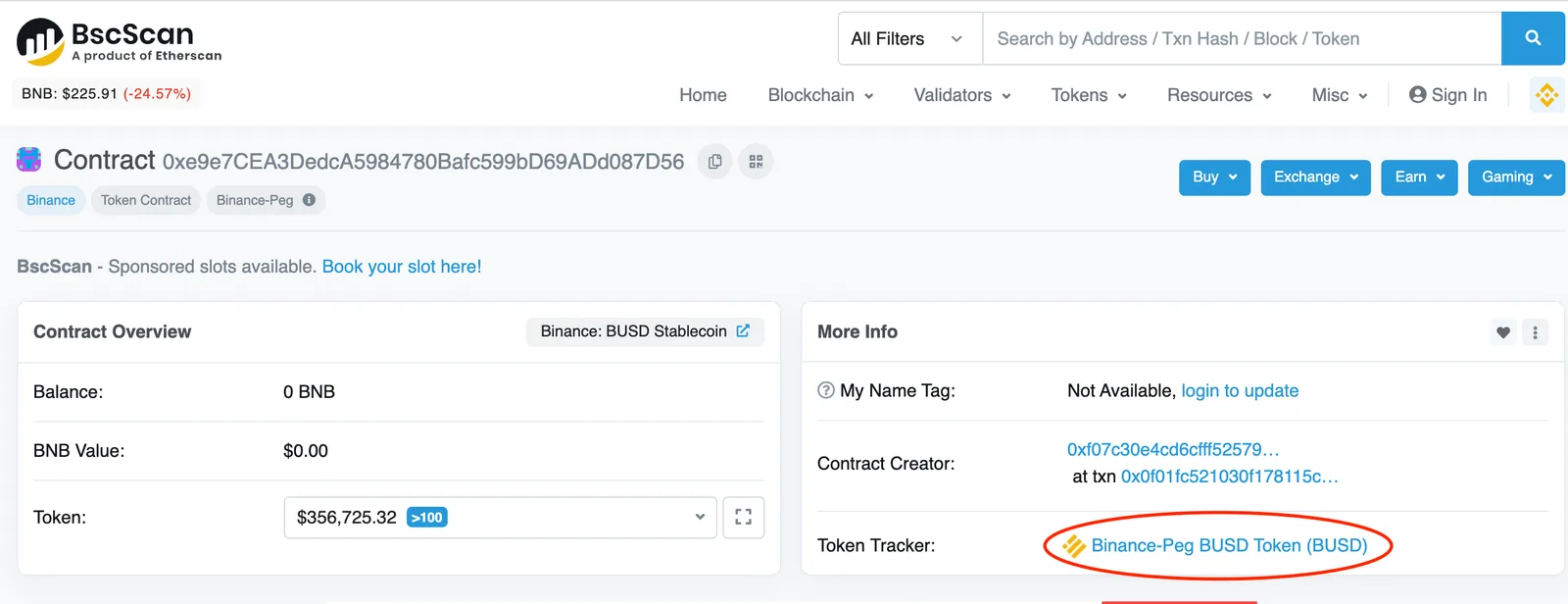Open external link icon next to BUSD Stablecoin
1568x604 pixels.
pos(743,331)
